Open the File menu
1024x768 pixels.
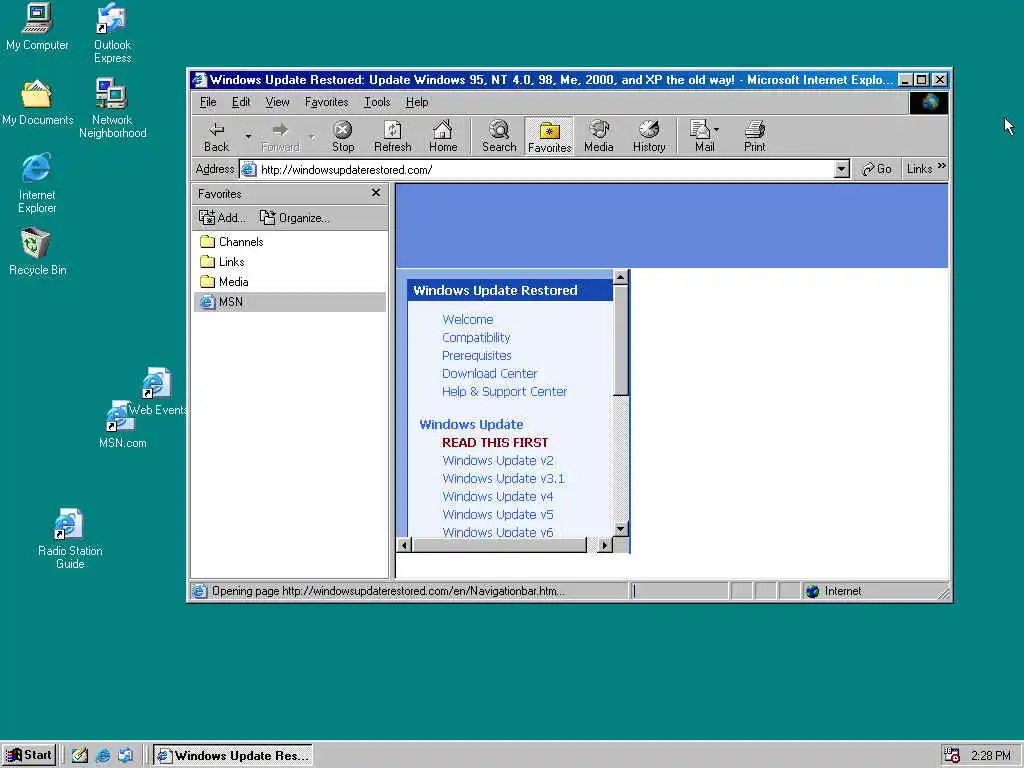(x=208, y=102)
